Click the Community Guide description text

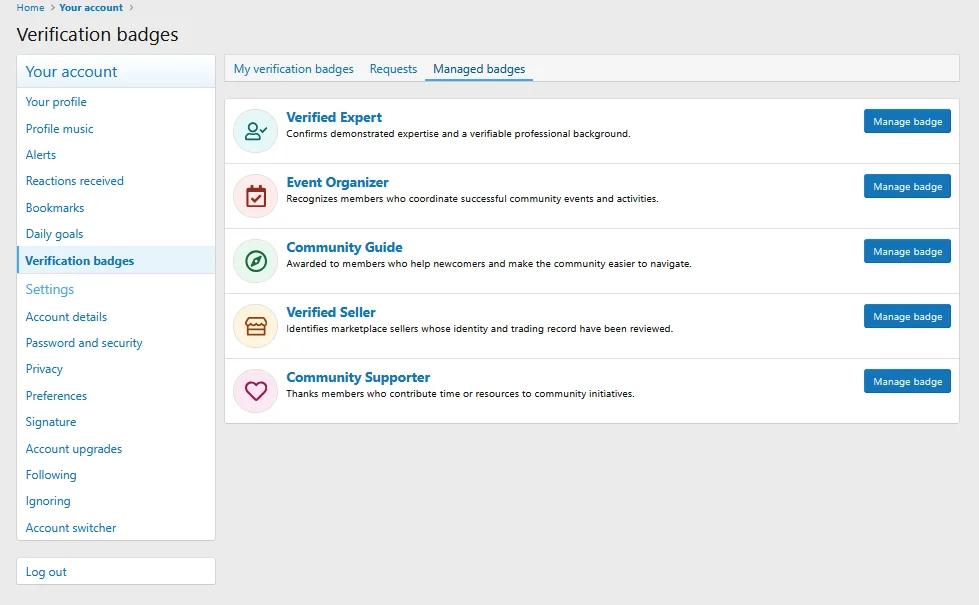point(489,263)
